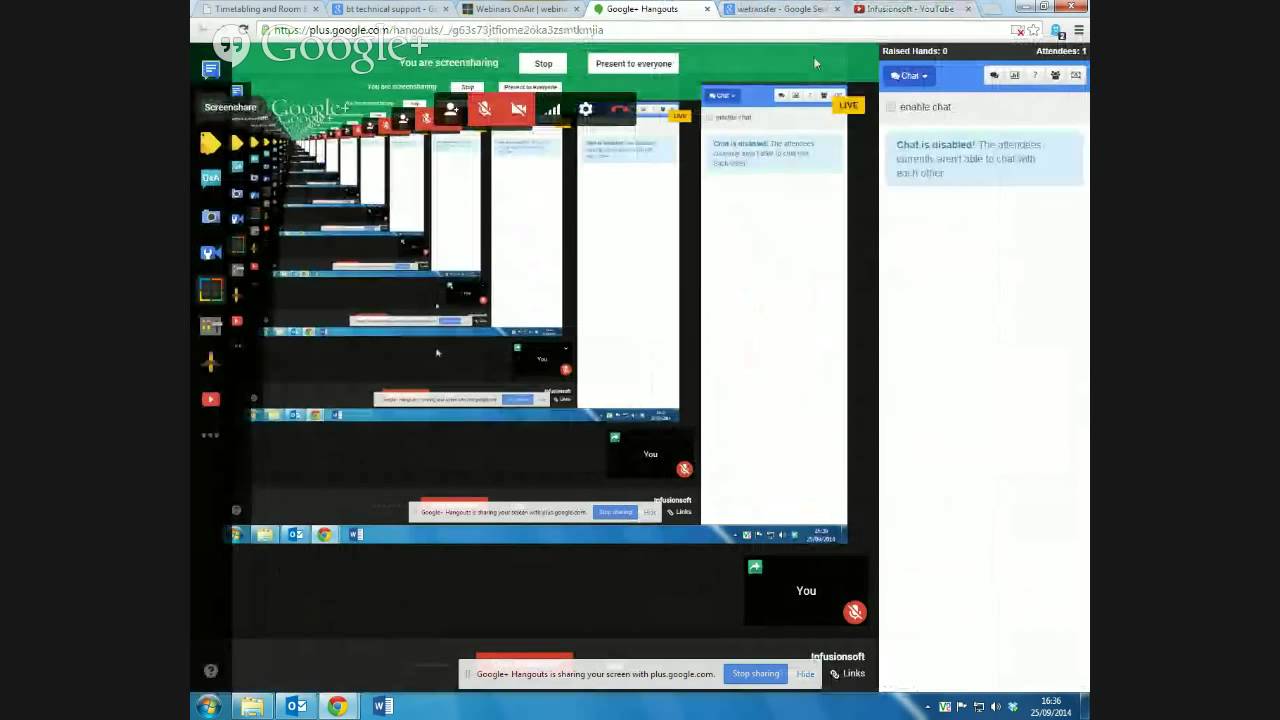Open Chrome from taskbar
This screenshot has width=1280, height=720.
[x=338, y=706]
